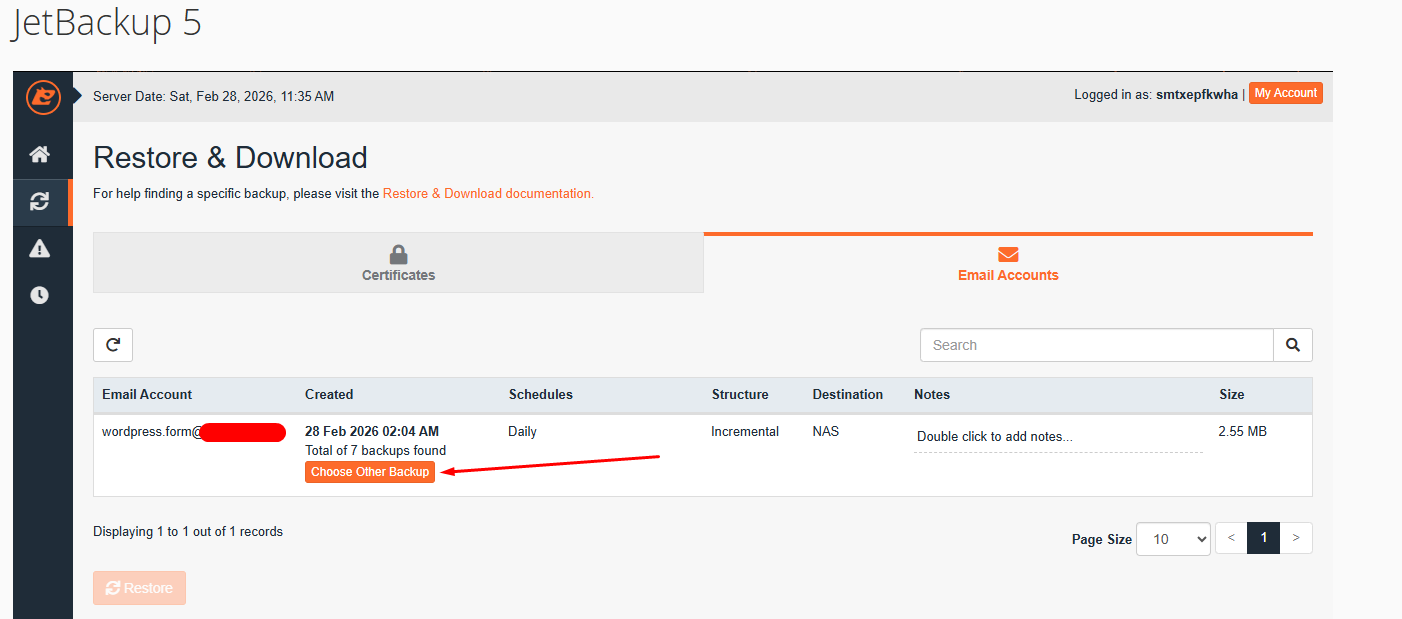The height and width of the screenshot is (619, 1402).
Task: Select page 1 in the pagination
Action: [x=1263, y=538]
